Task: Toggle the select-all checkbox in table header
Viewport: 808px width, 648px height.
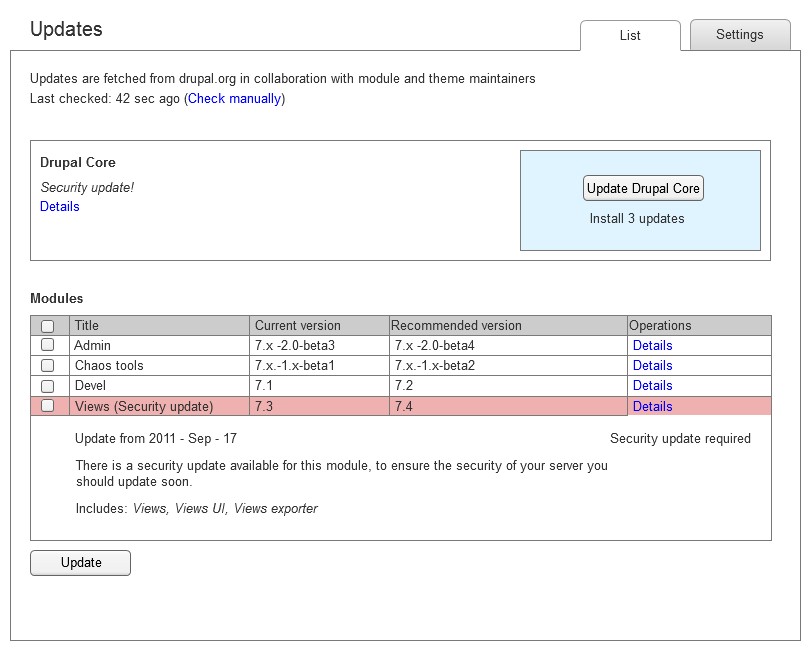Action: pos(47,326)
